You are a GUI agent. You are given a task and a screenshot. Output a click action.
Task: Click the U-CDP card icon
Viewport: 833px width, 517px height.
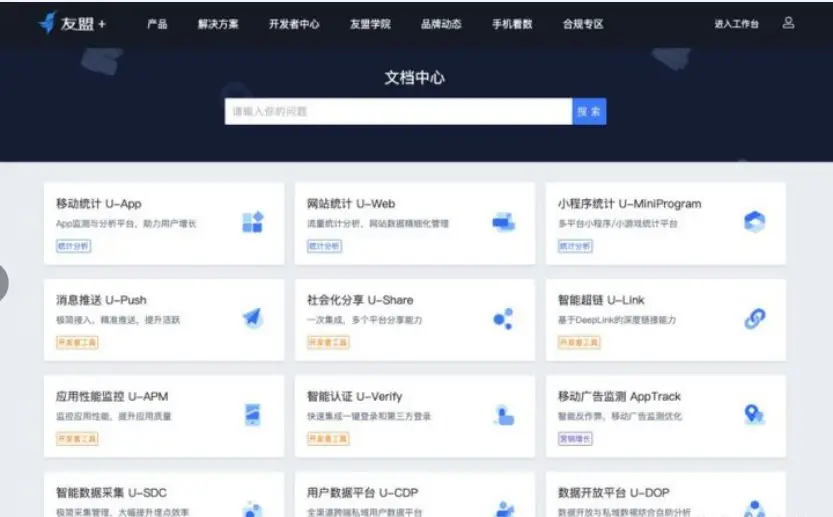click(x=505, y=509)
